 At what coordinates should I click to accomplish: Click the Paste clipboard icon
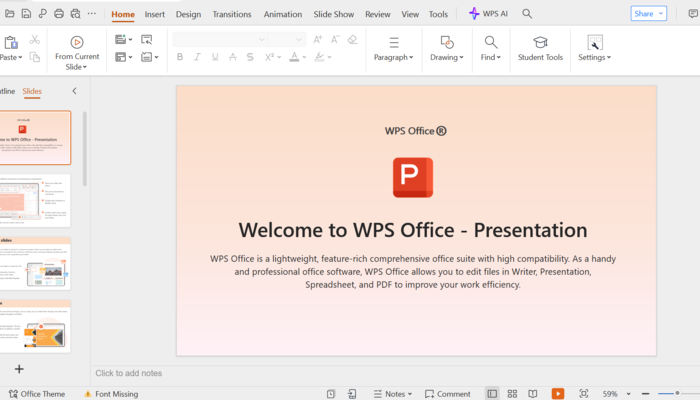click(11, 42)
